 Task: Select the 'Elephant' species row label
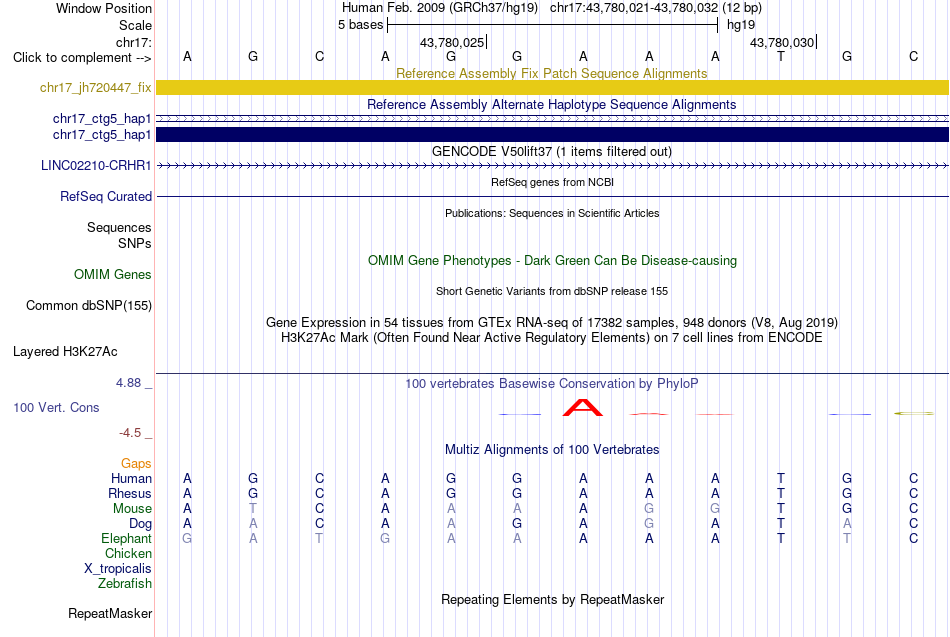click(127, 538)
